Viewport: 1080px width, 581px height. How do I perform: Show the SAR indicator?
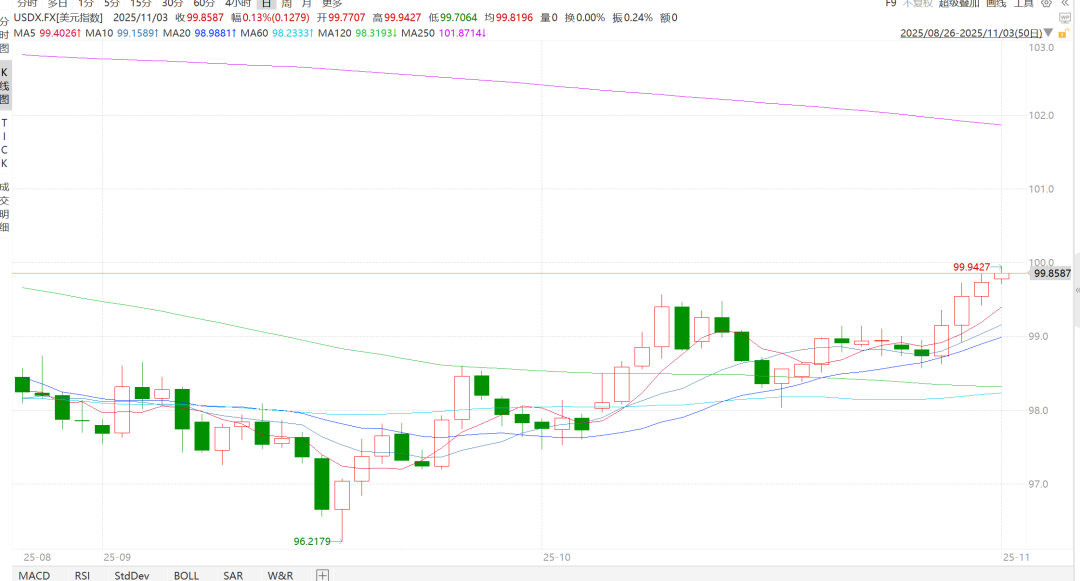click(x=233, y=575)
